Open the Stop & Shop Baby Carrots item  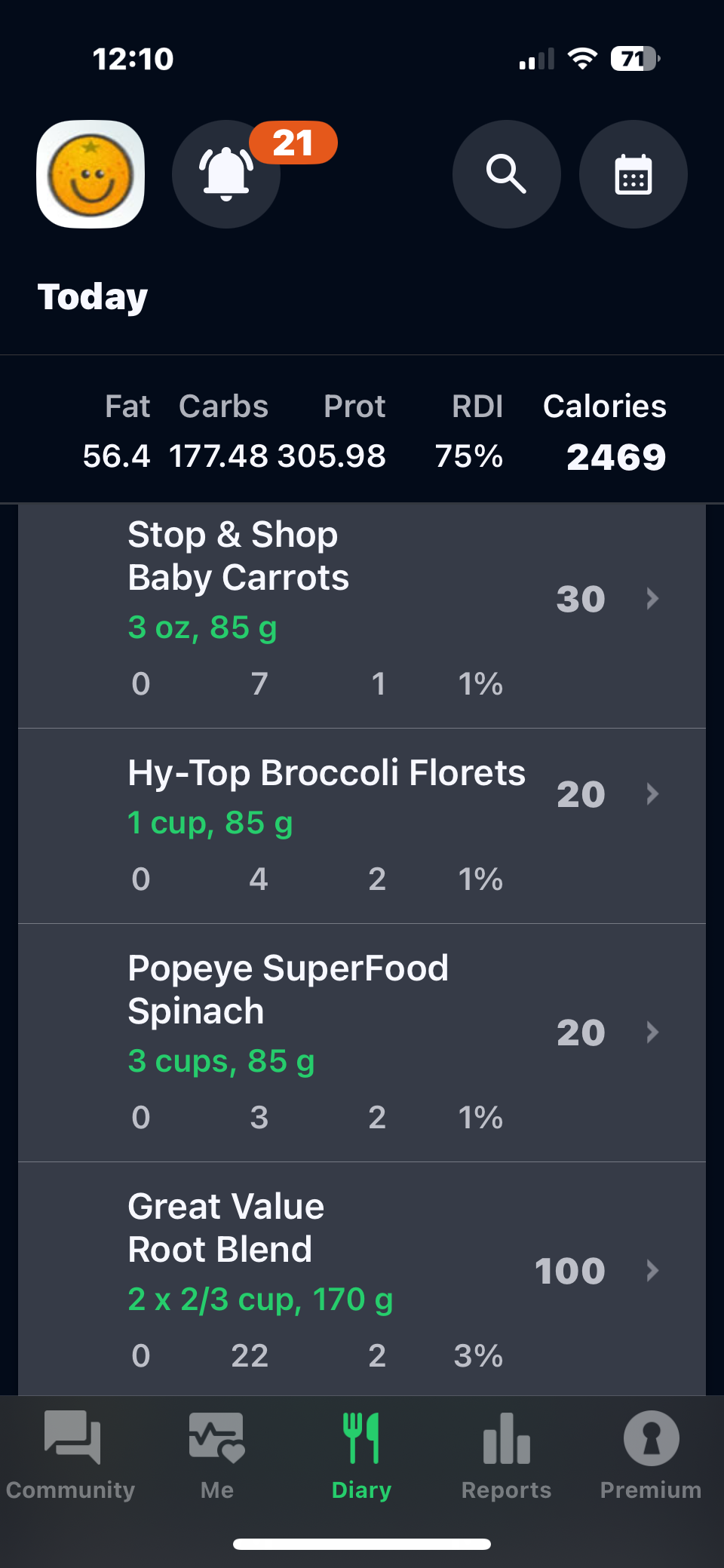tap(238, 557)
